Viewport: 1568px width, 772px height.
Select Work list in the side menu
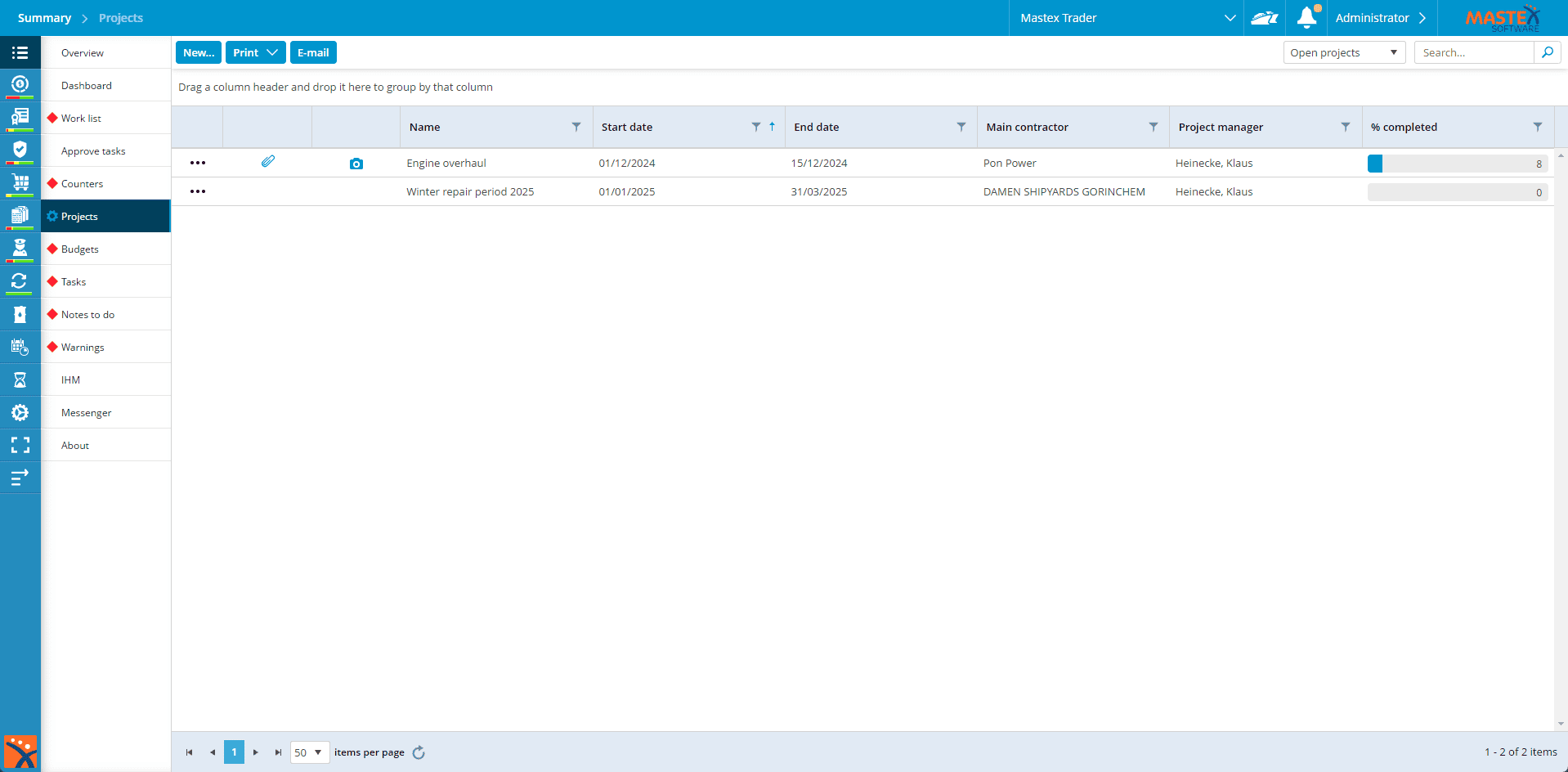[81, 119]
